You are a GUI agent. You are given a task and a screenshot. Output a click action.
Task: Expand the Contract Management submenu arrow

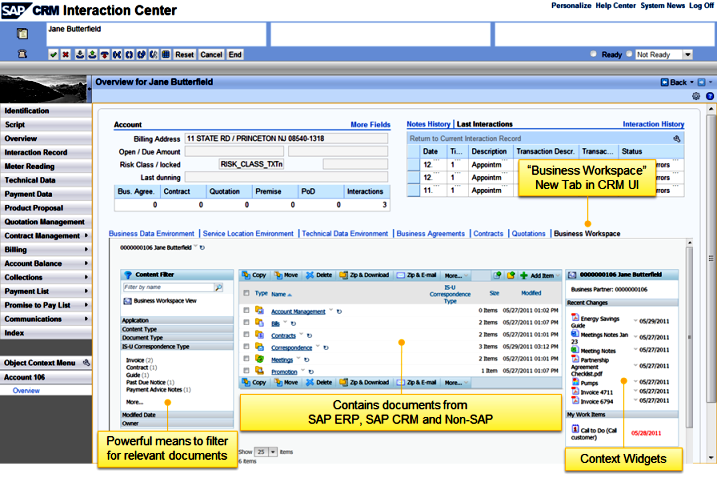(x=86, y=236)
